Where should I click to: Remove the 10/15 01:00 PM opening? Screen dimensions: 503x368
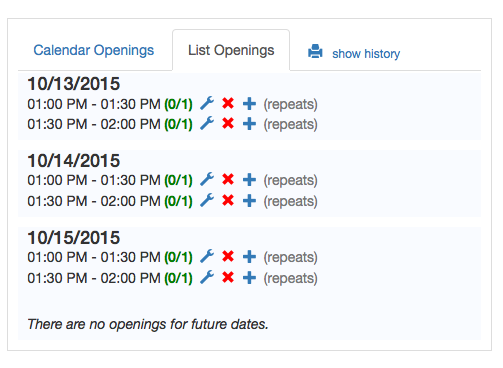(x=228, y=256)
